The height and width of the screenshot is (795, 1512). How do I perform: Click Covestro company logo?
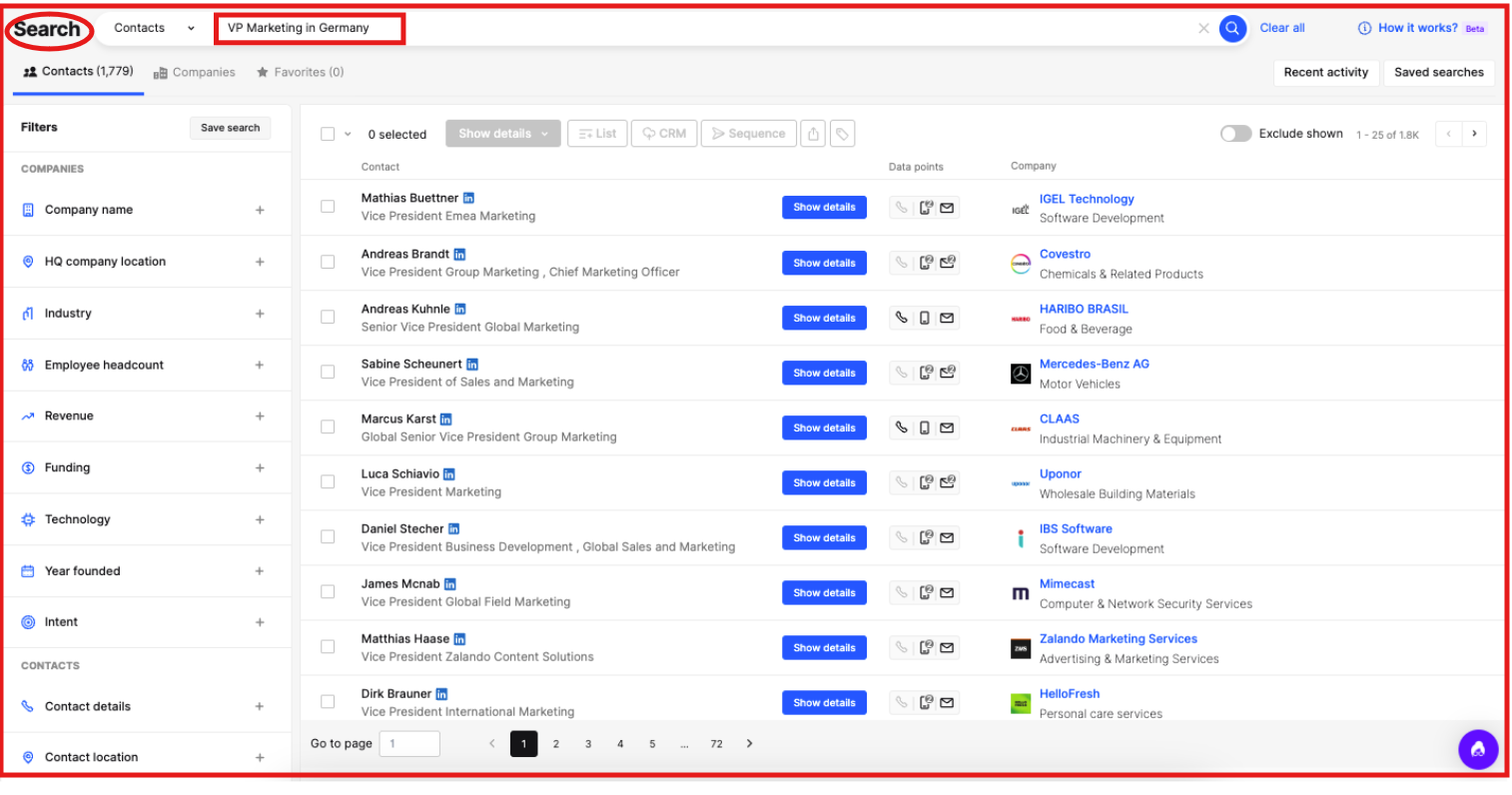click(1021, 264)
